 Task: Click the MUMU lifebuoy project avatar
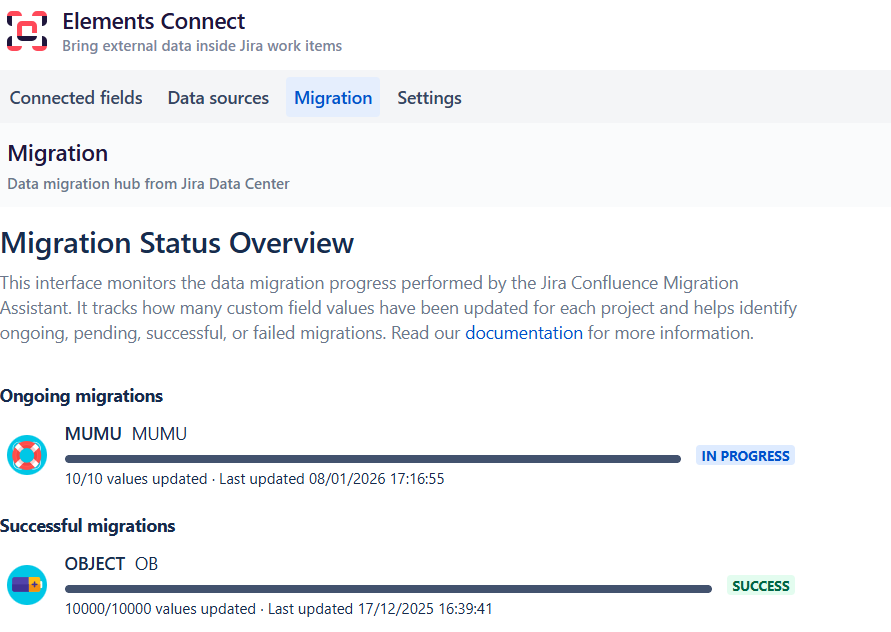tap(26, 455)
